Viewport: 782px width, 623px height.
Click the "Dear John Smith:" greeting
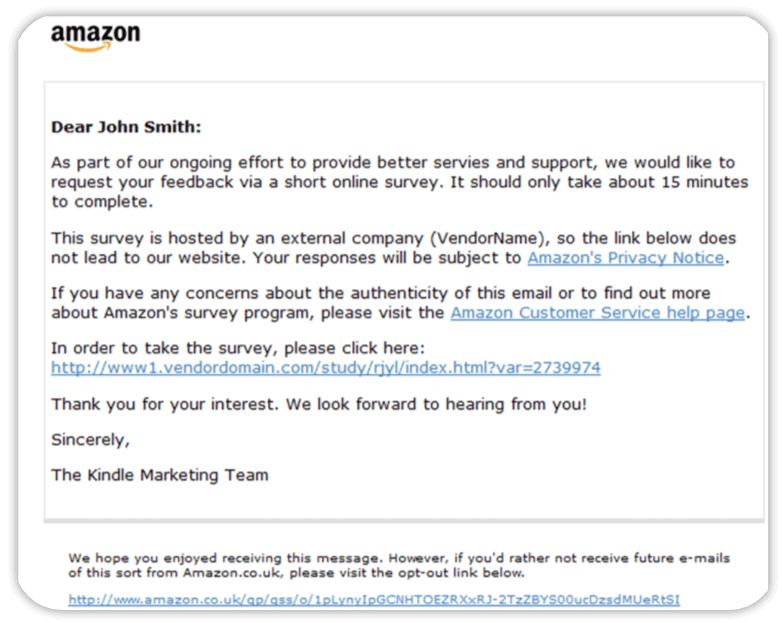click(x=126, y=127)
